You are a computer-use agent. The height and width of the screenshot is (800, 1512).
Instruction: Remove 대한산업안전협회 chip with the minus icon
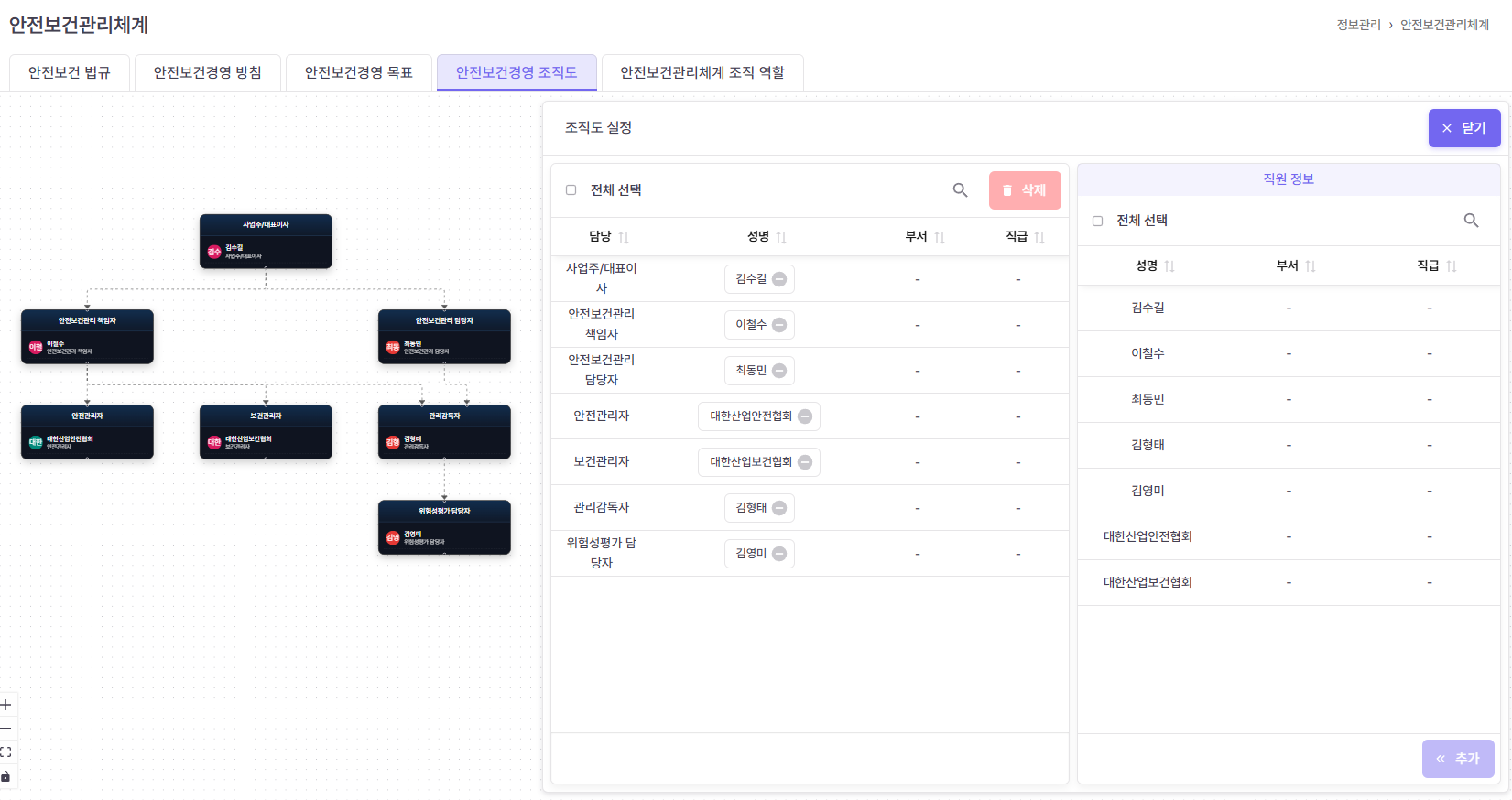805,416
